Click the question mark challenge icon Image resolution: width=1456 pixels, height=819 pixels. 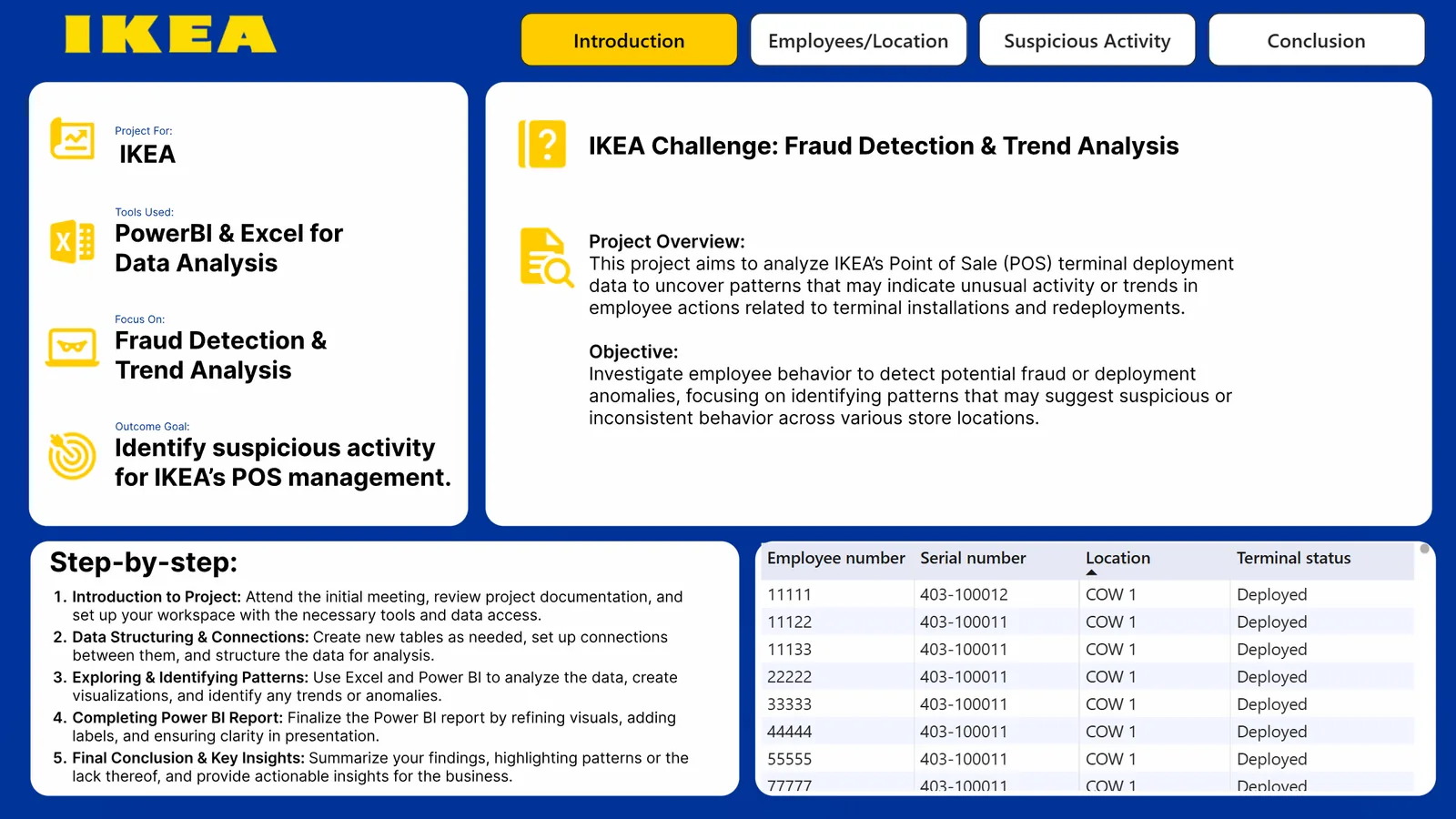tap(542, 144)
